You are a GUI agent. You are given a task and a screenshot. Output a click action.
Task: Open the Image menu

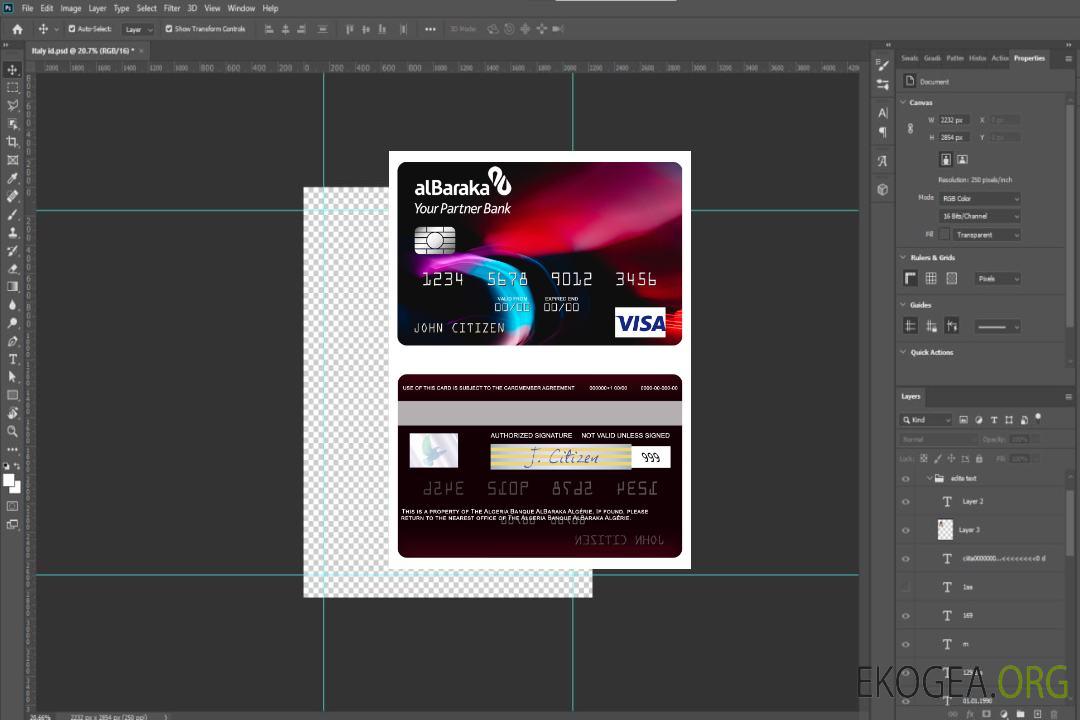(x=70, y=8)
